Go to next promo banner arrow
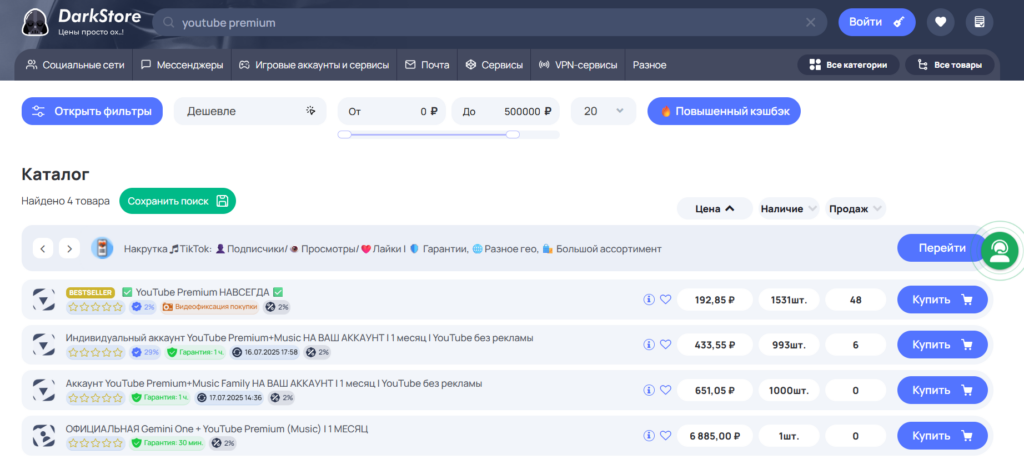The height and width of the screenshot is (464, 1024). [69, 248]
